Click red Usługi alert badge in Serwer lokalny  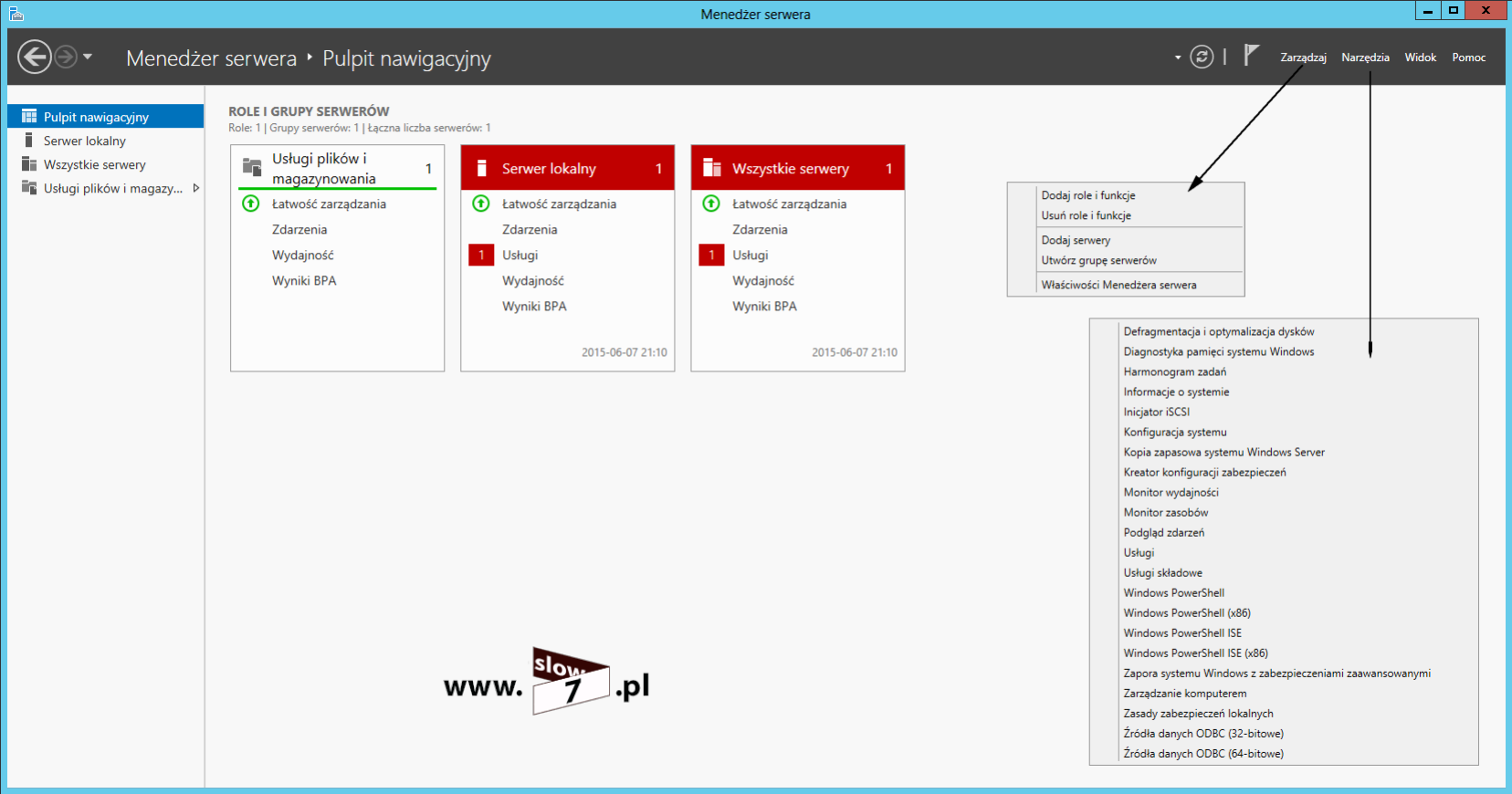481,256
